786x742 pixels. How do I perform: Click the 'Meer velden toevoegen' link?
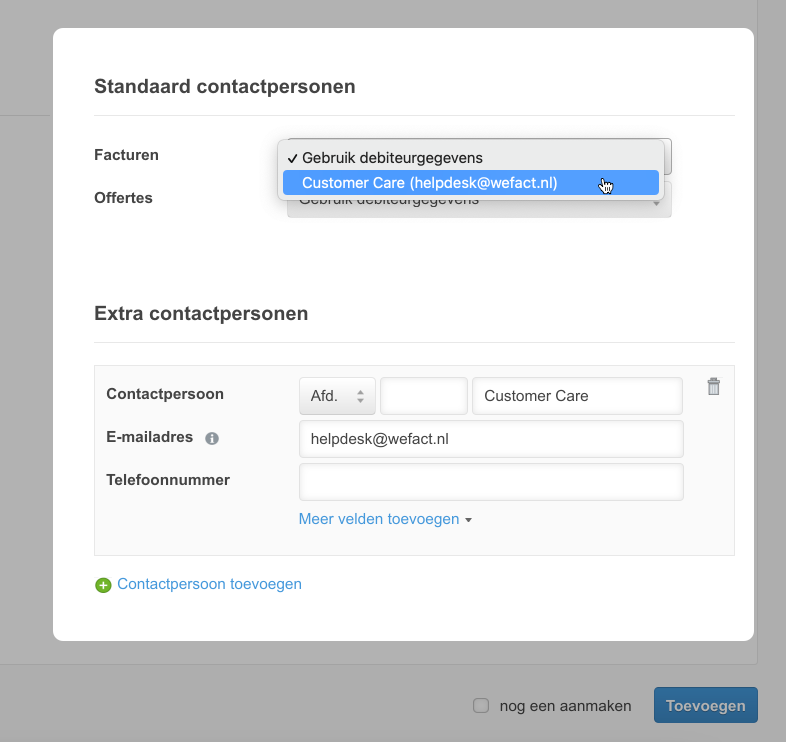point(379,519)
